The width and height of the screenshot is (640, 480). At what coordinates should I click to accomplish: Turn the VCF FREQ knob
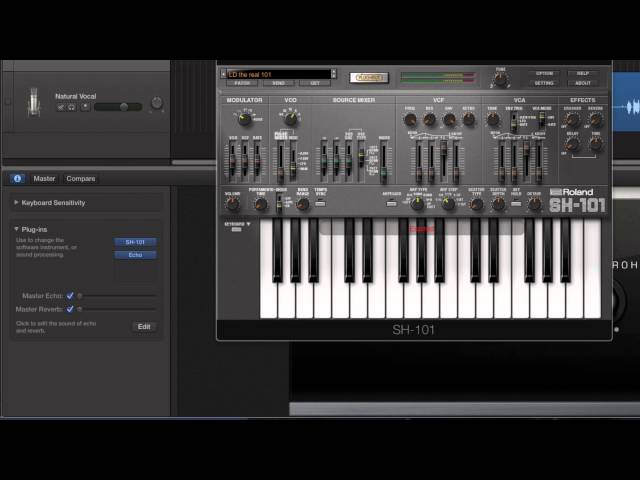tap(410, 120)
